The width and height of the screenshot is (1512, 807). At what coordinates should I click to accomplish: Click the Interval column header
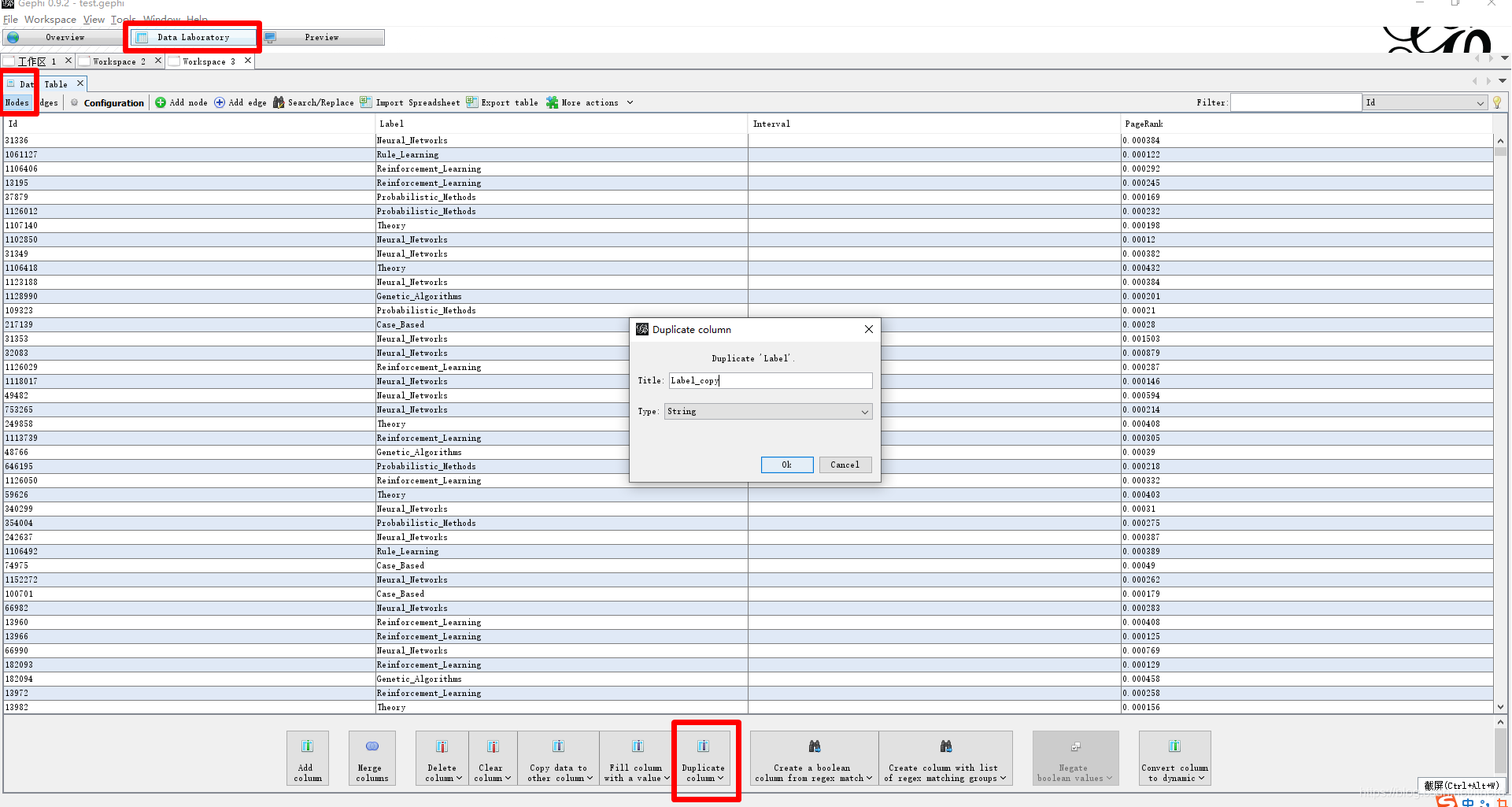[x=934, y=124]
